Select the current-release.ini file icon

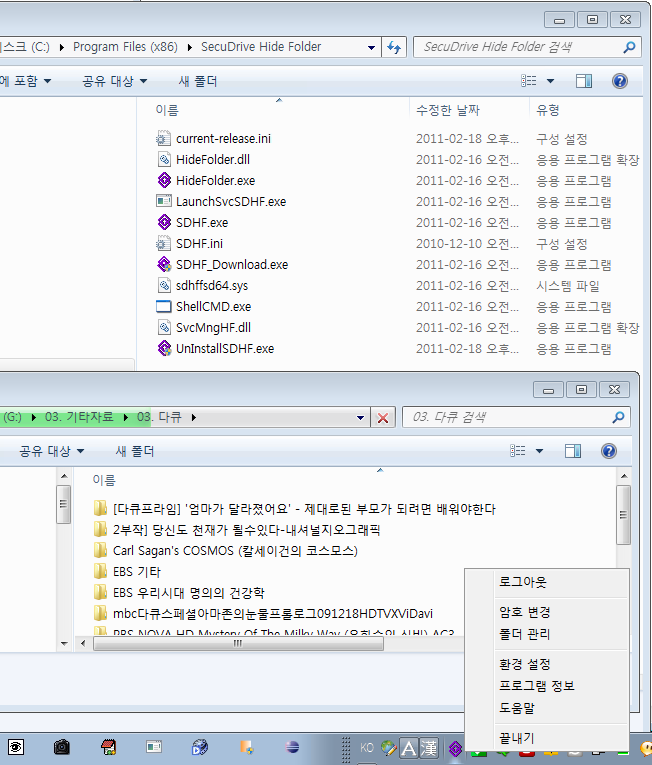[x=164, y=139]
